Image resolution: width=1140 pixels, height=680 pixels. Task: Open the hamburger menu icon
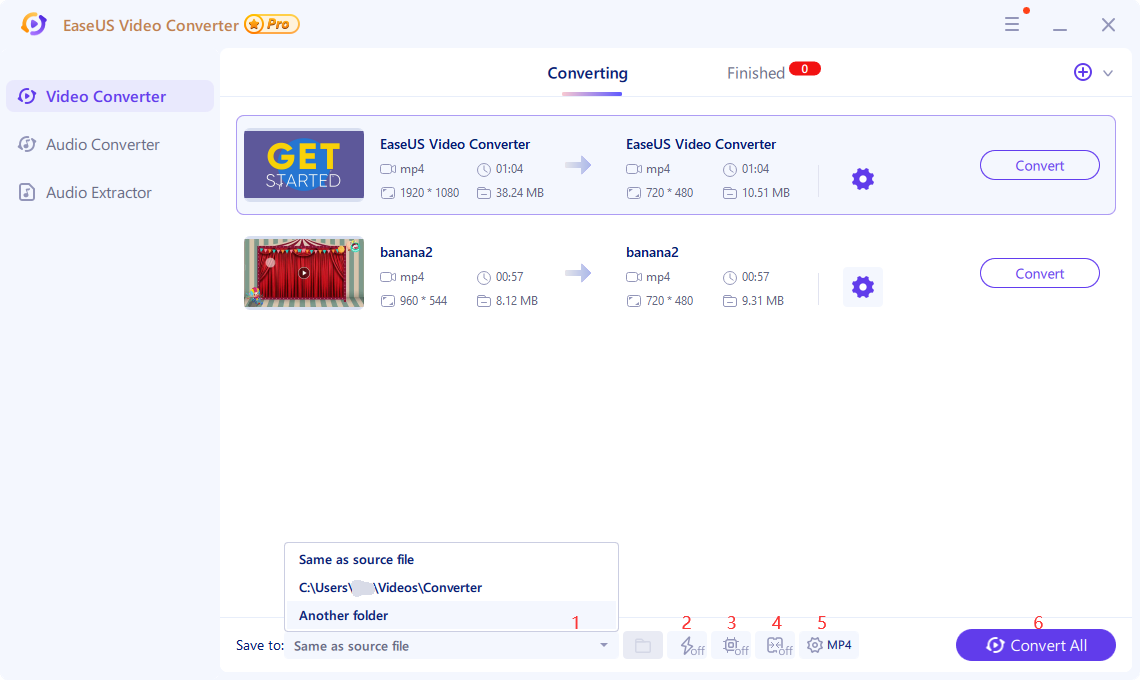pyautogui.click(x=1011, y=25)
